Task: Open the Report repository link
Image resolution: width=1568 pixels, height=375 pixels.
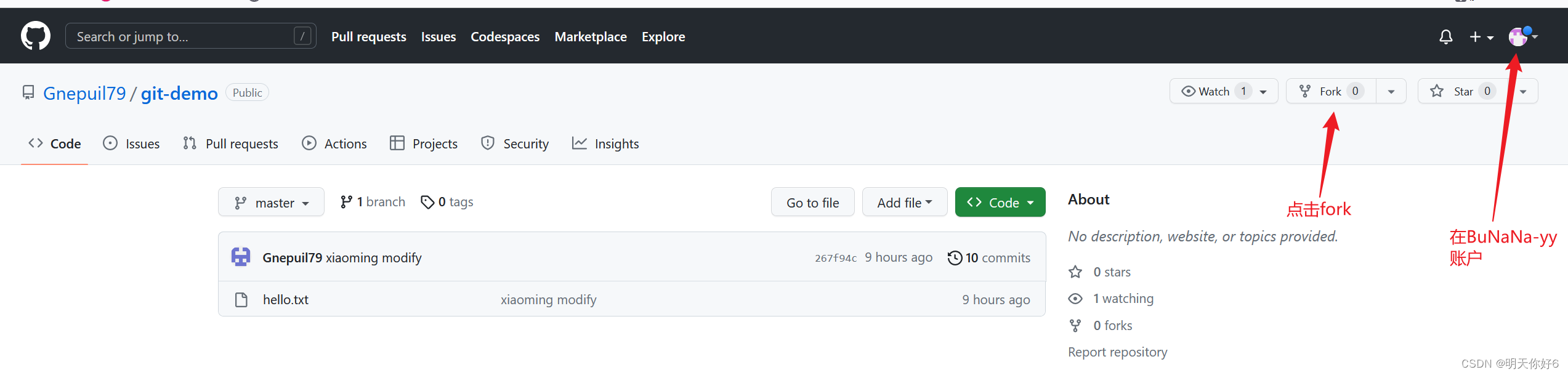Action: click(1117, 352)
